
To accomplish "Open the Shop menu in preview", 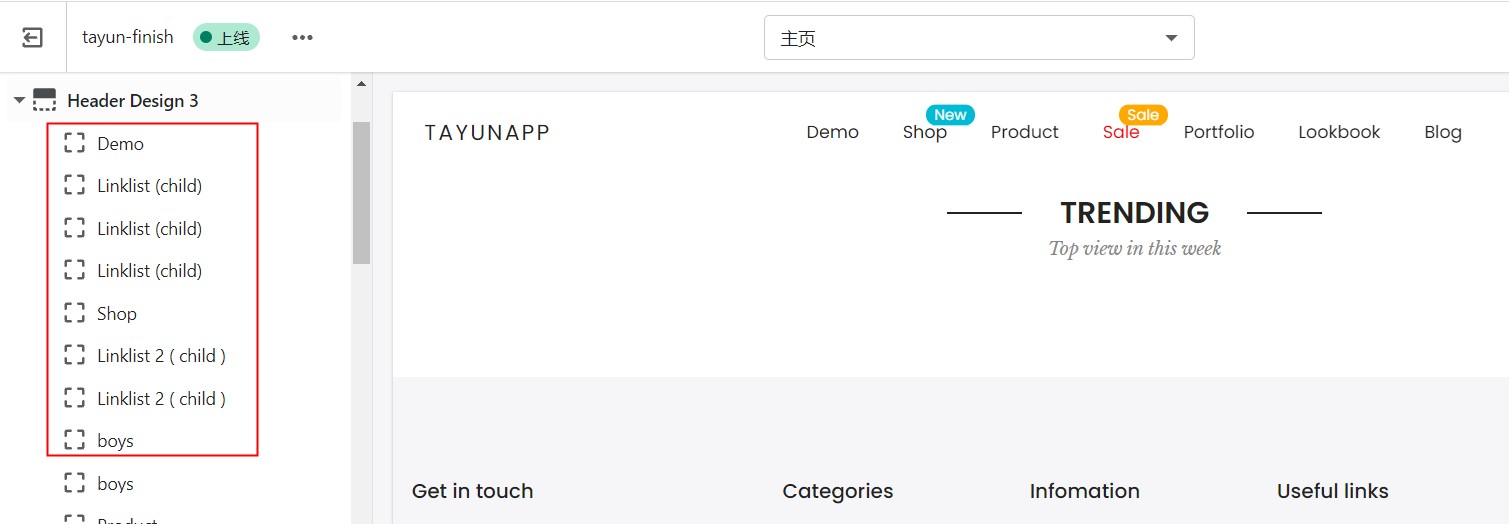I will (924, 132).
